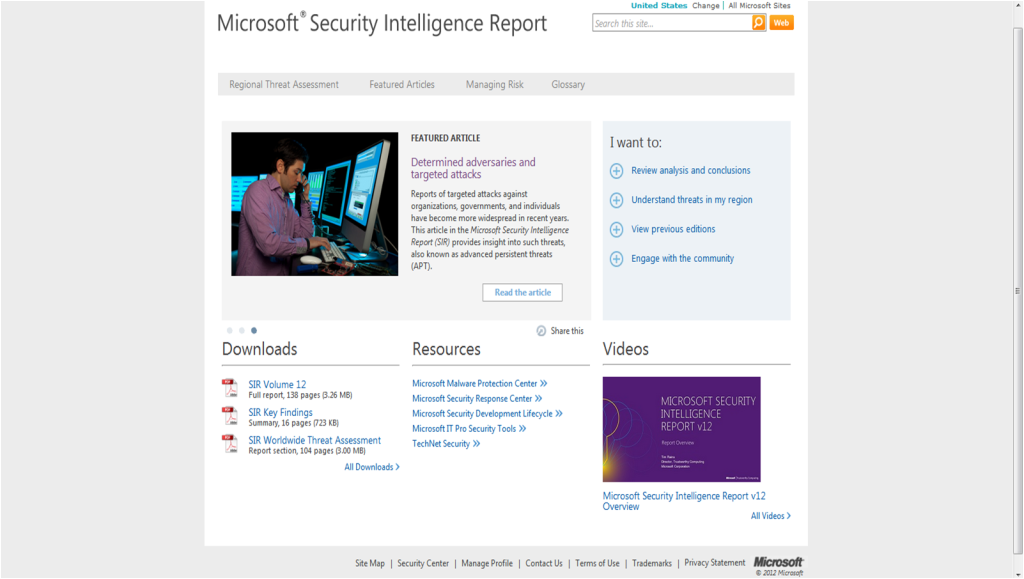Open Microsoft Security Intelligence Report v12 Overview link
Screen dimensions: 1024x579
(x=684, y=501)
